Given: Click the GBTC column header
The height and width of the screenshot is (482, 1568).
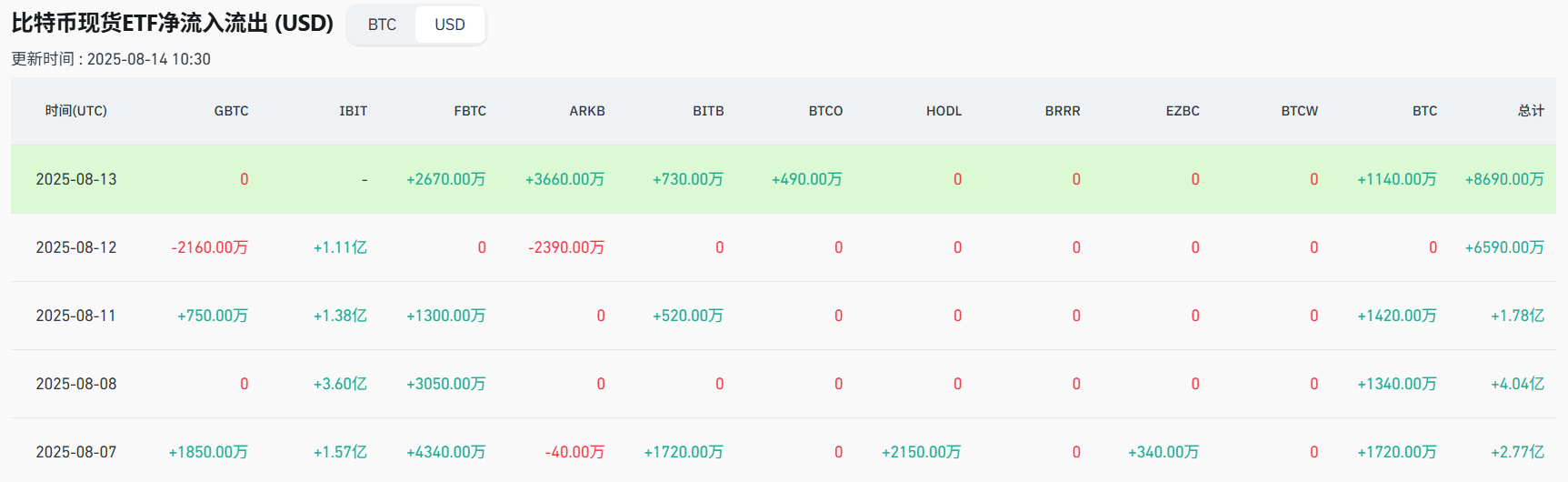Looking at the screenshot, I should point(231,111).
